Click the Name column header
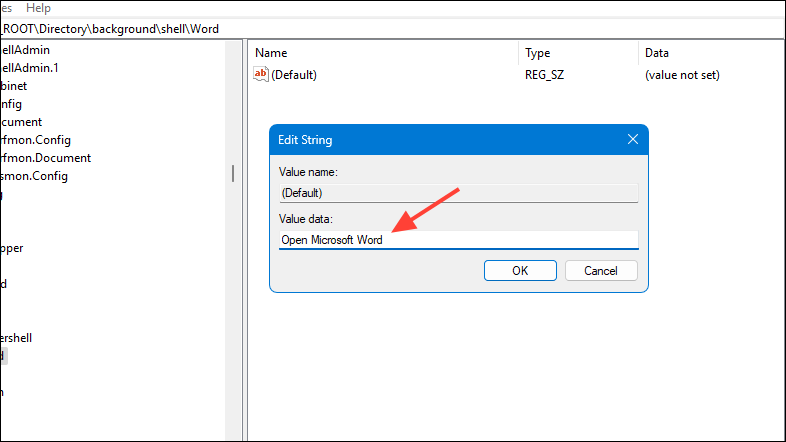This screenshot has height=442, width=786. pyautogui.click(x=271, y=53)
